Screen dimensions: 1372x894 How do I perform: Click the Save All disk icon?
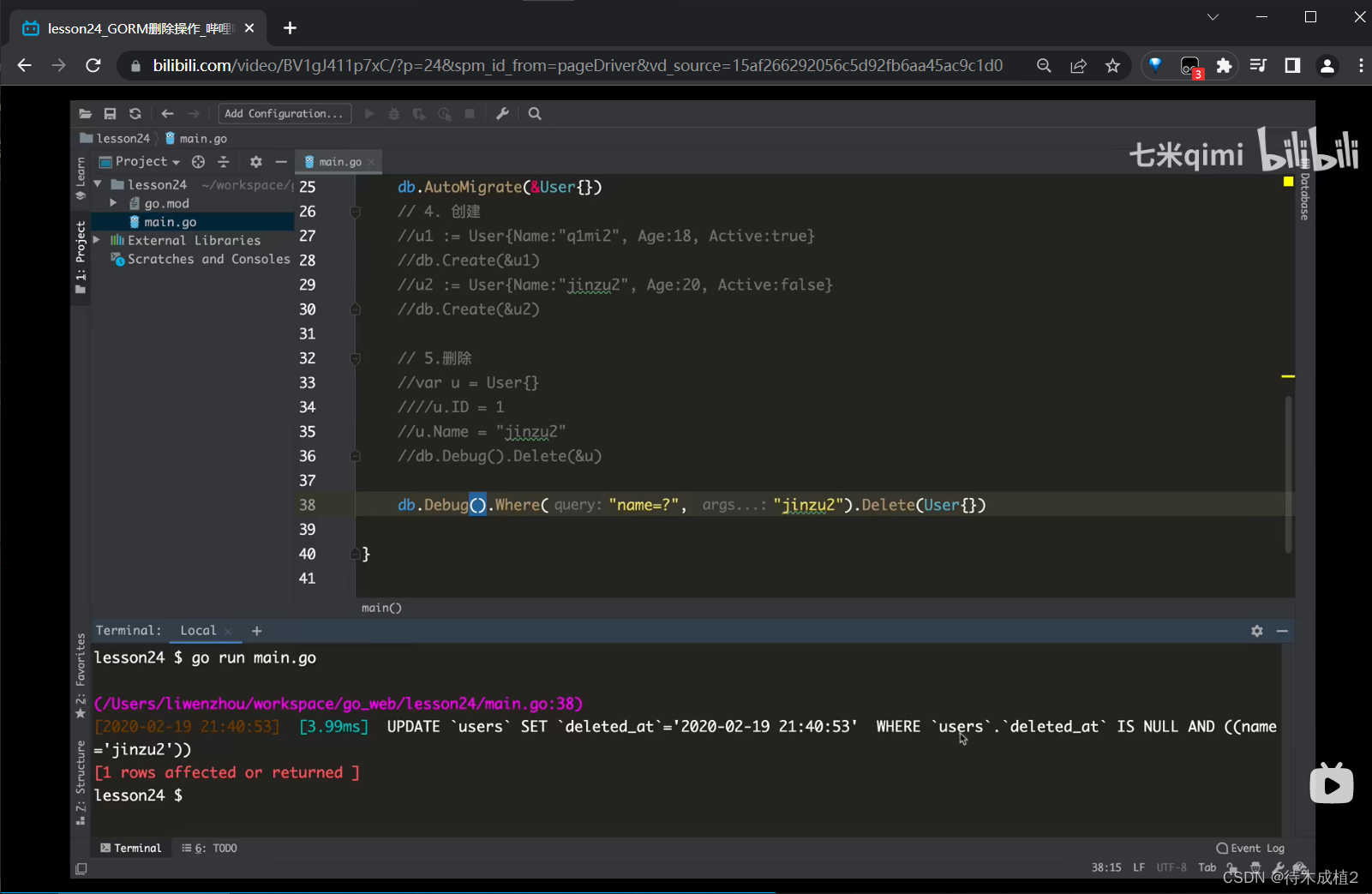110,113
